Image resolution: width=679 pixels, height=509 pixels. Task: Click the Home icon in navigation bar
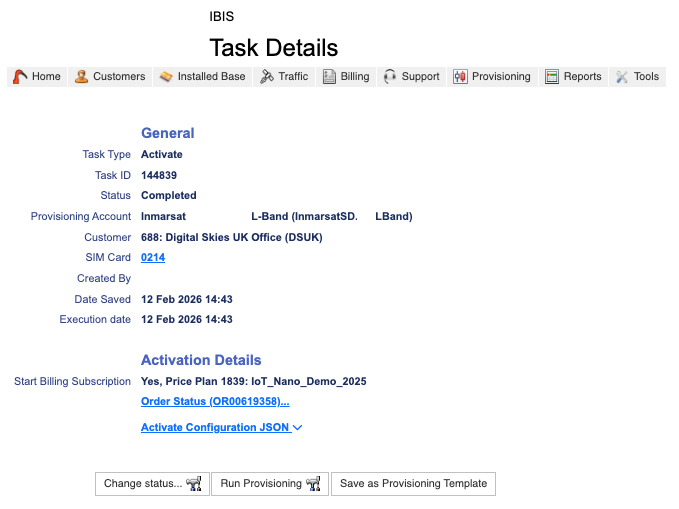click(20, 77)
